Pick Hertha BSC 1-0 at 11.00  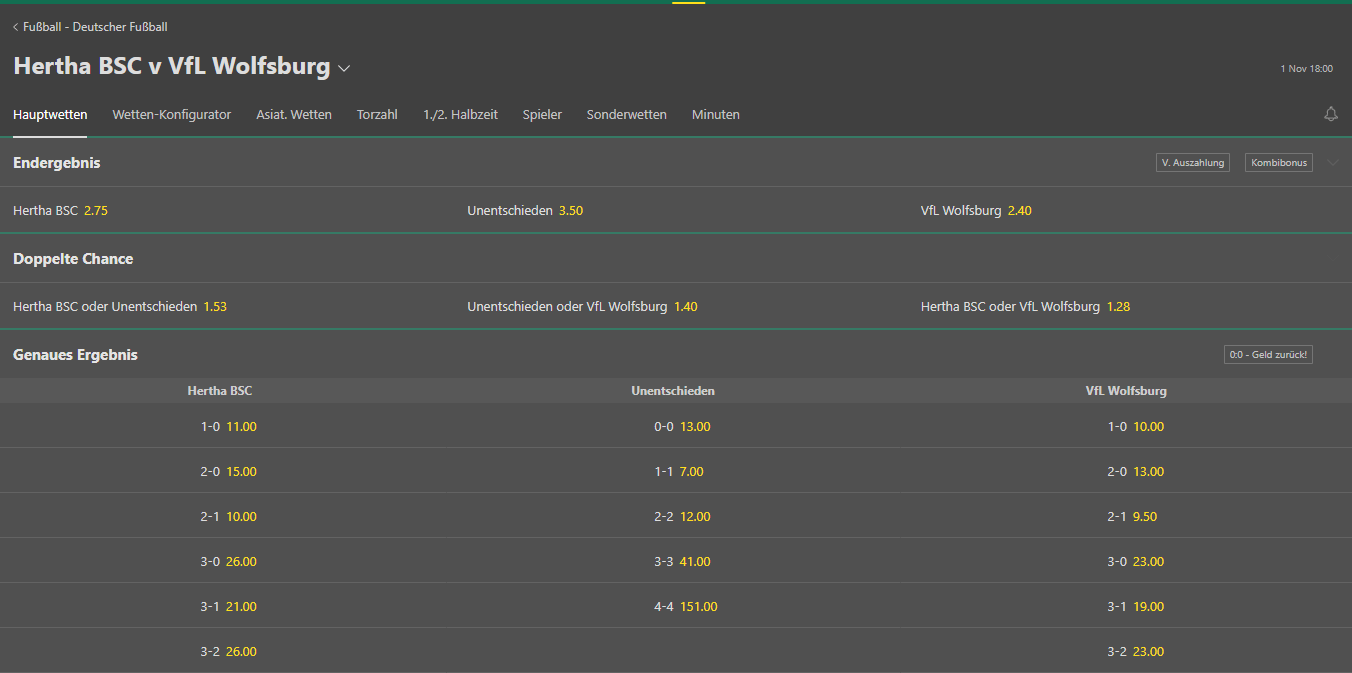pyautogui.click(x=228, y=426)
